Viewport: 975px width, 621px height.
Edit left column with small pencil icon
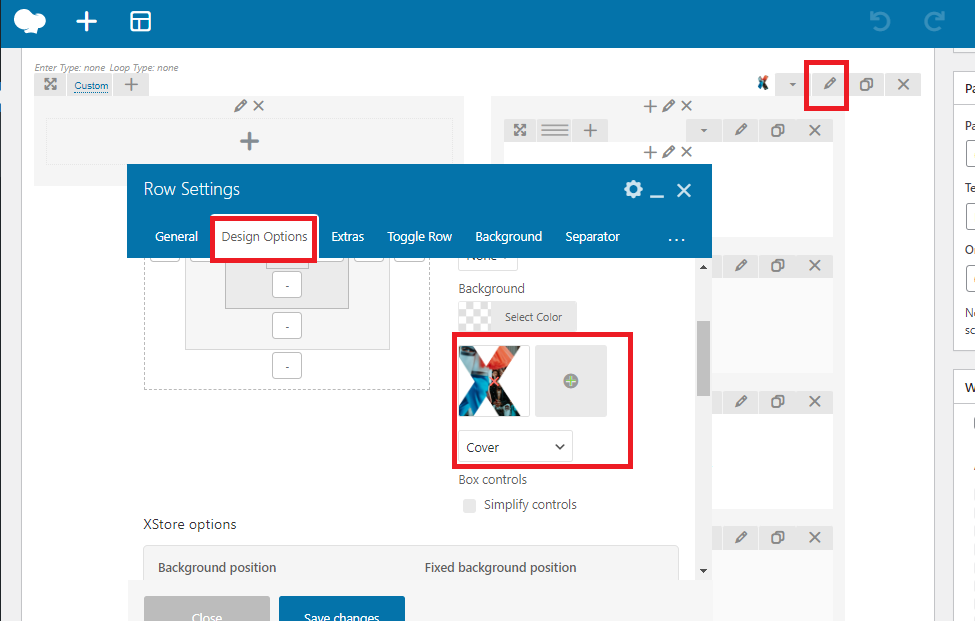pos(241,106)
